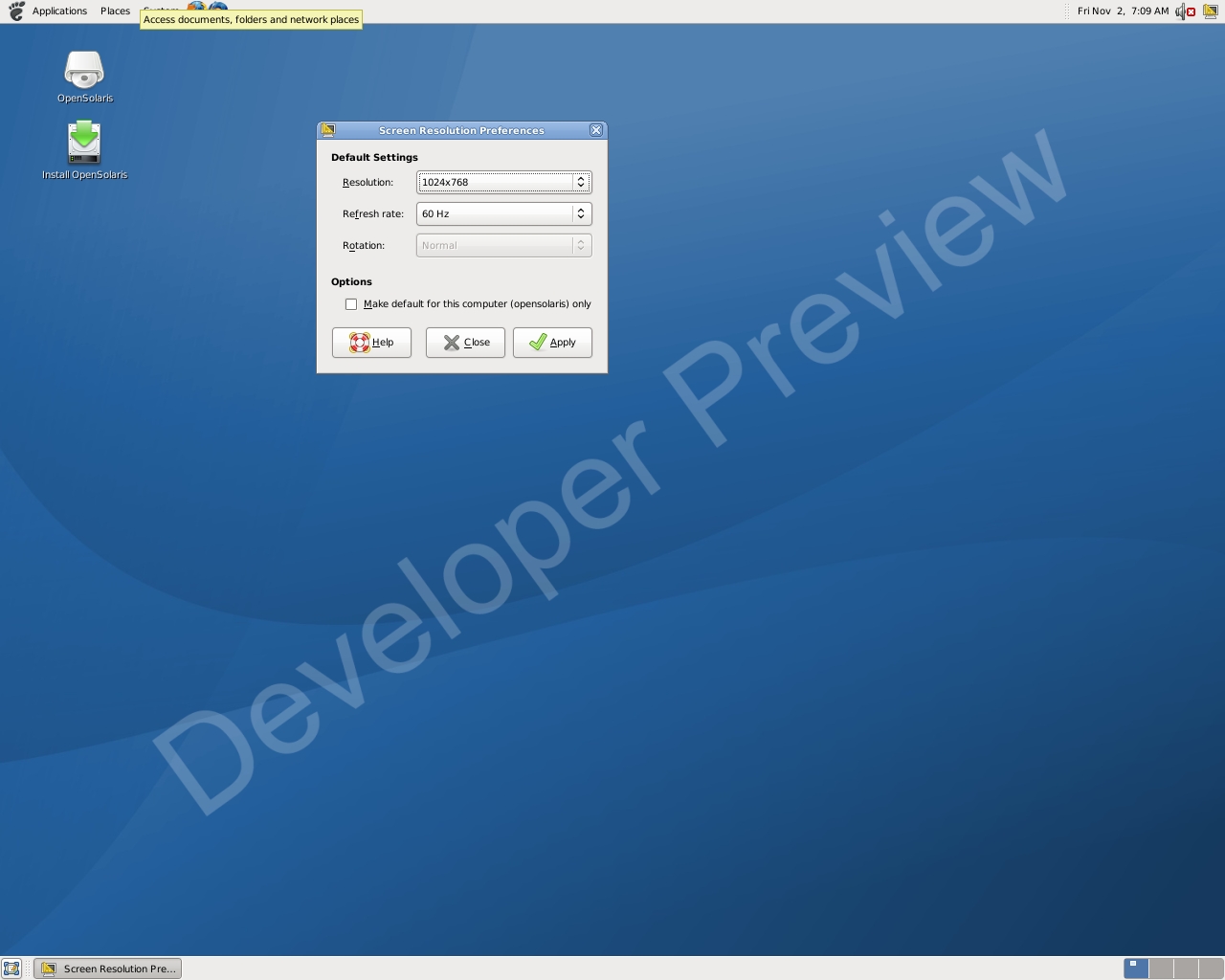The height and width of the screenshot is (980, 1225).
Task: Click the Close button with X icon
Action: [465, 343]
